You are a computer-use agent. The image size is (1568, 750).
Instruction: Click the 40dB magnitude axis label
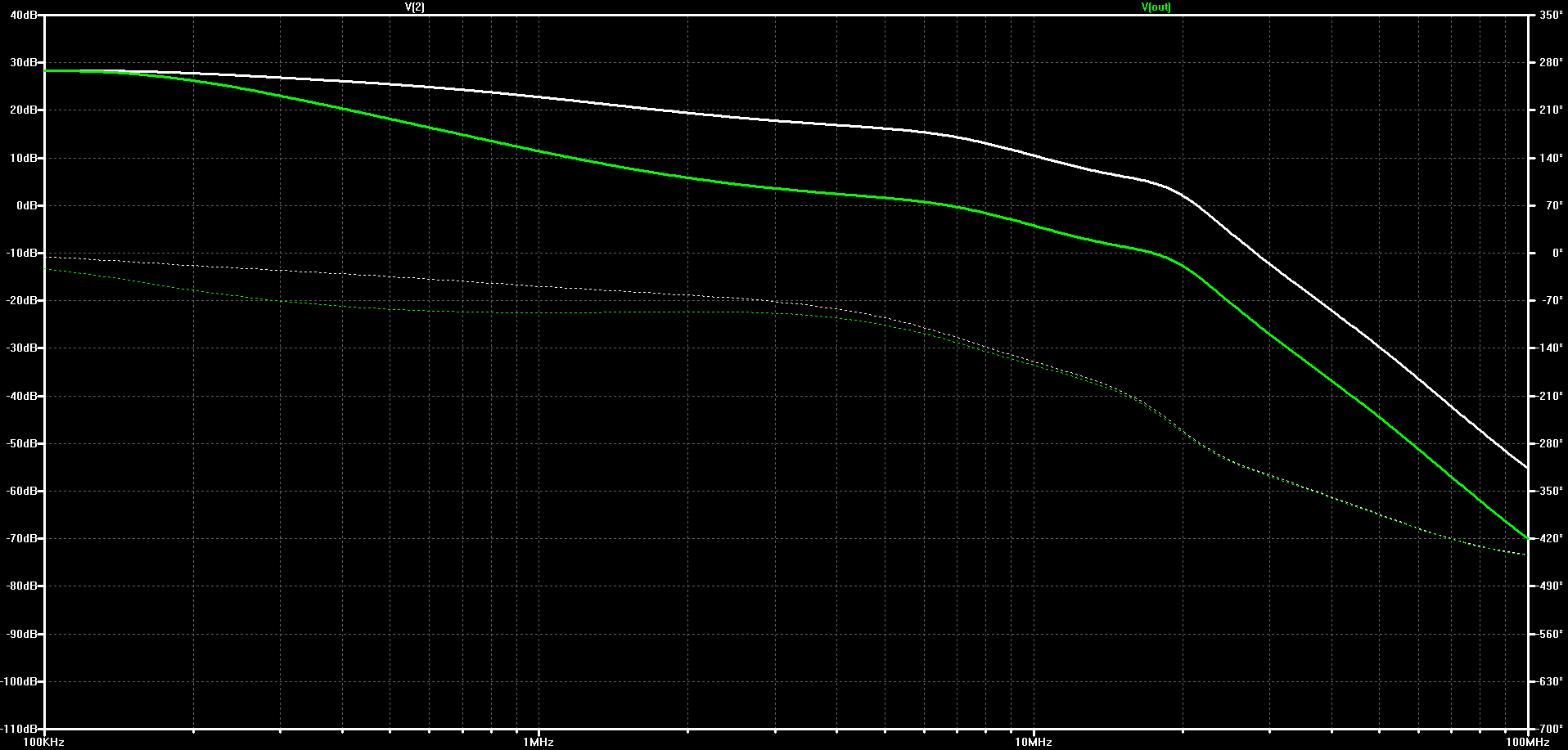[24, 15]
